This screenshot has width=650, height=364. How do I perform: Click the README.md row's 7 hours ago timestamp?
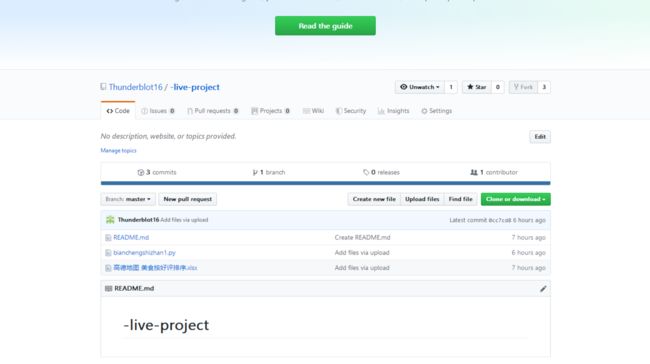(x=528, y=238)
